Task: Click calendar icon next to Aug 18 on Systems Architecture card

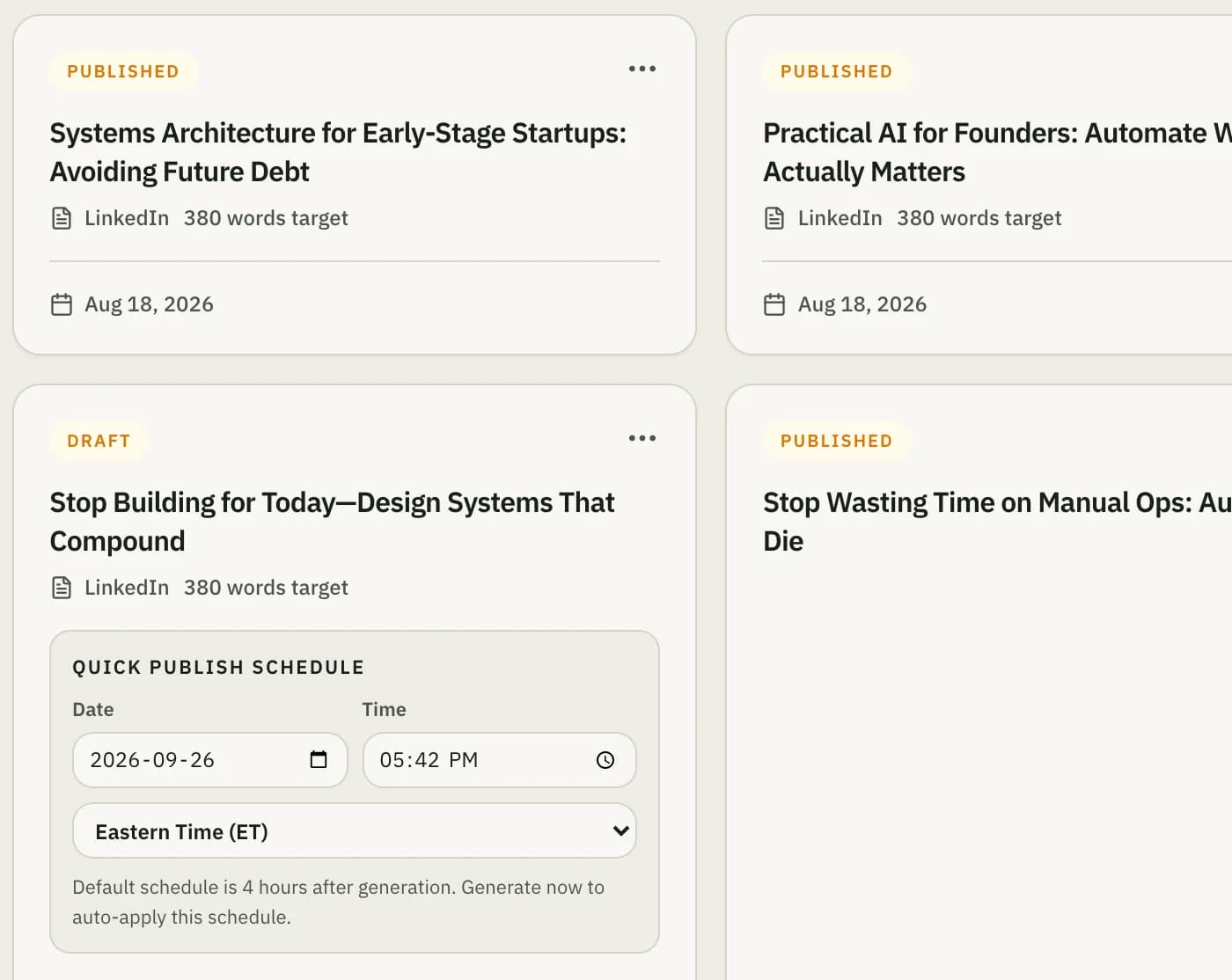Action: pos(62,304)
